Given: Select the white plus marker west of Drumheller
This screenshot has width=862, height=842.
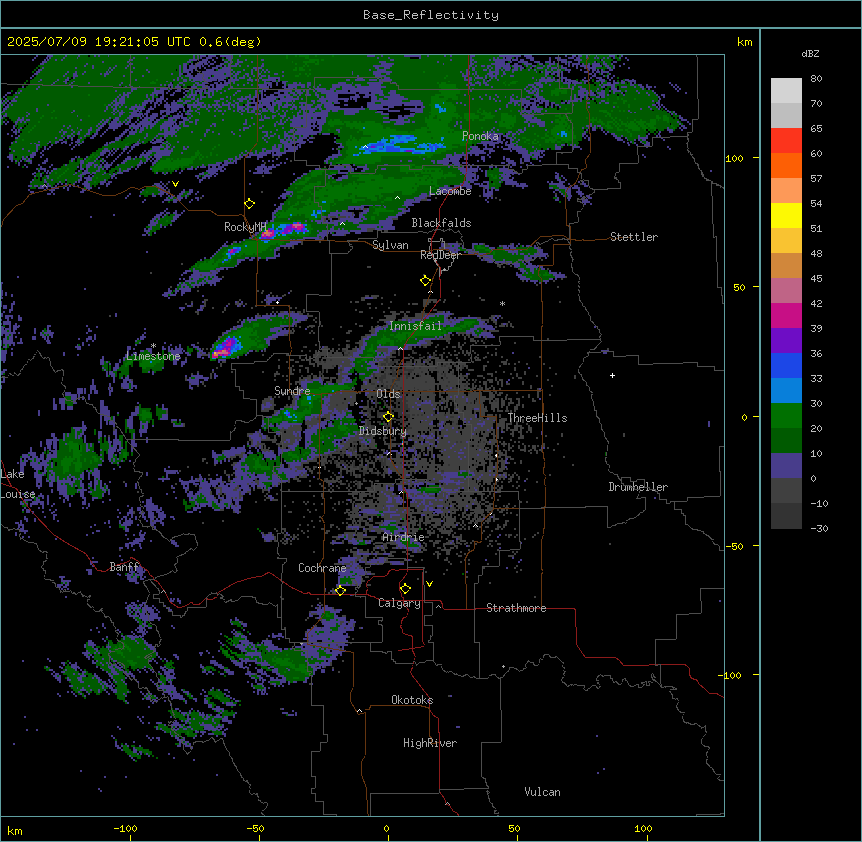Looking at the screenshot, I should (x=612, y=375).
